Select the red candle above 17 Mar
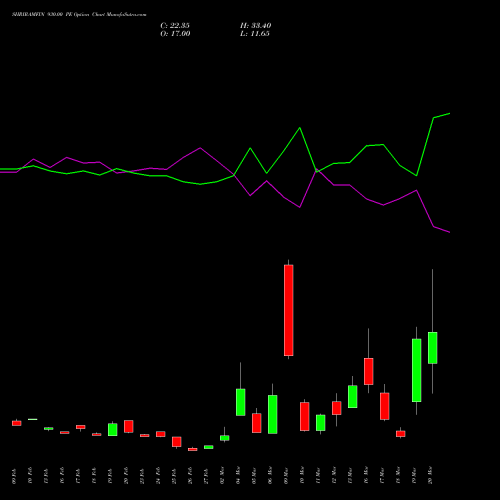Image resolution: width=500 pixels, height=500 pixels. click(385, 406)
